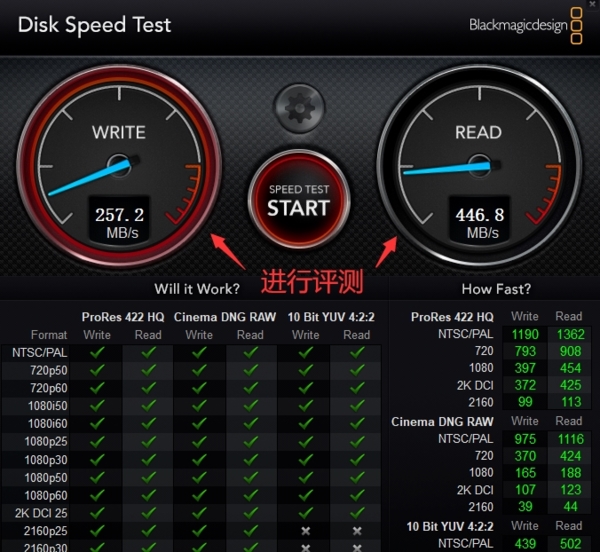Click the Blackmagicdesign logo

point(526,26)
